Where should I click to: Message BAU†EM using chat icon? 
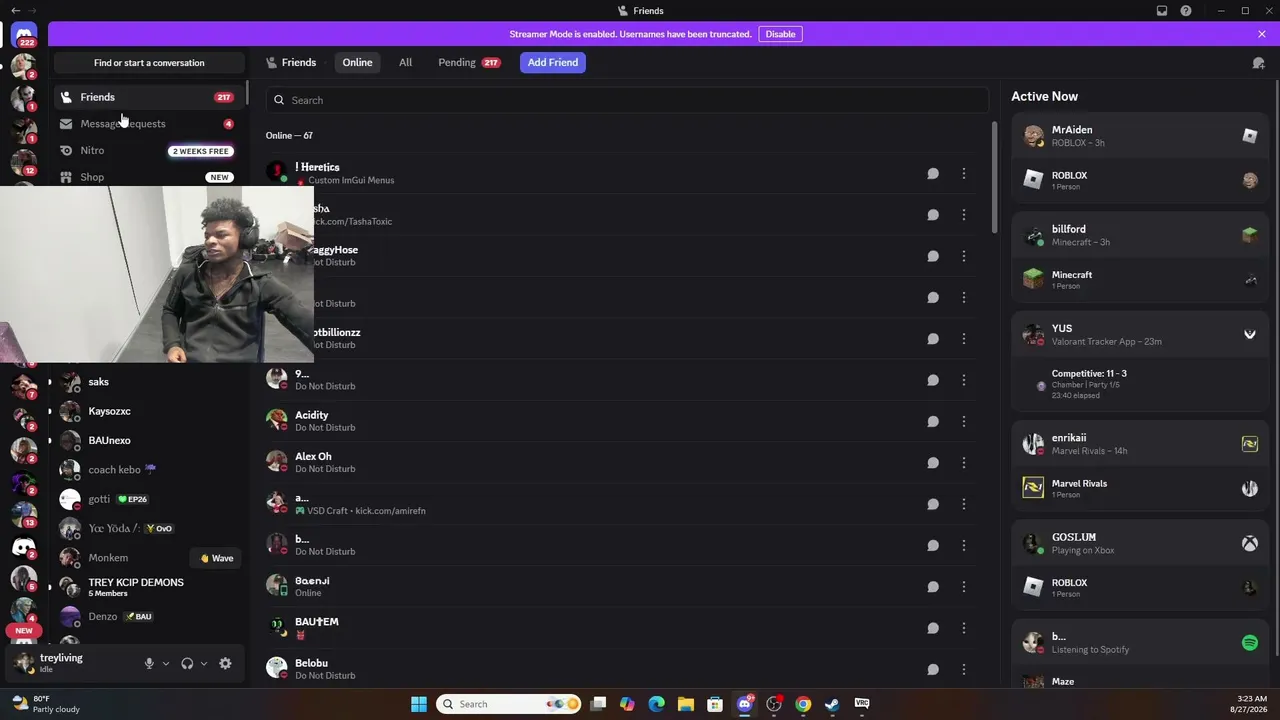[x=933, y=628]
